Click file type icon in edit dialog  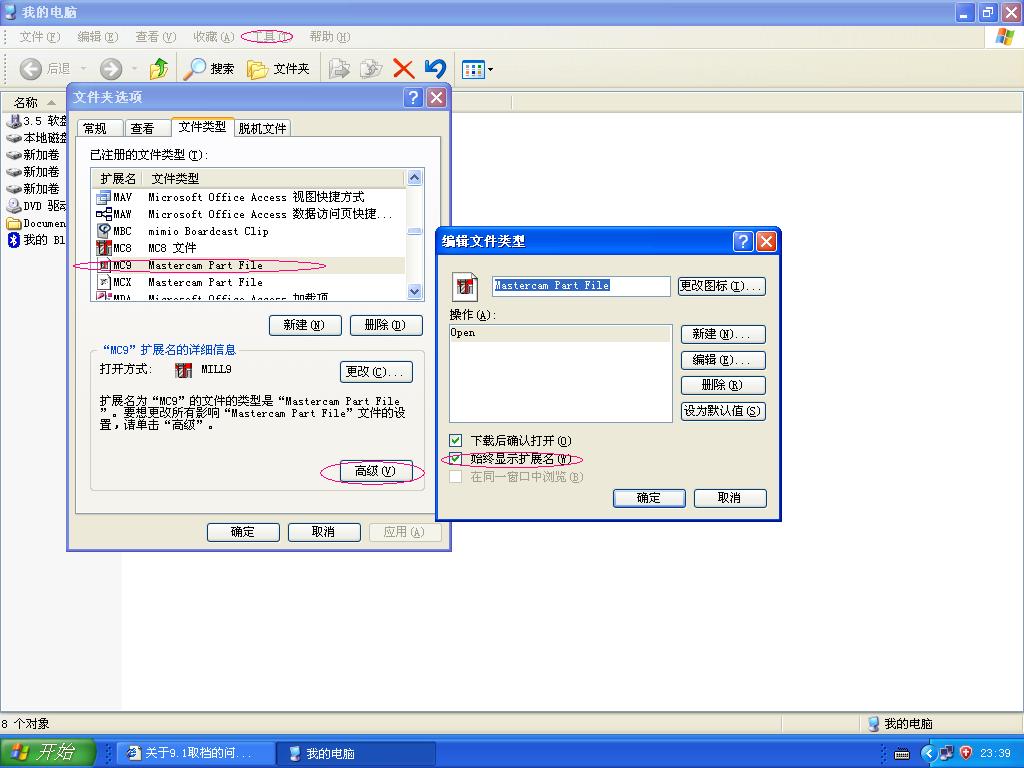click(x=465, y=286)
